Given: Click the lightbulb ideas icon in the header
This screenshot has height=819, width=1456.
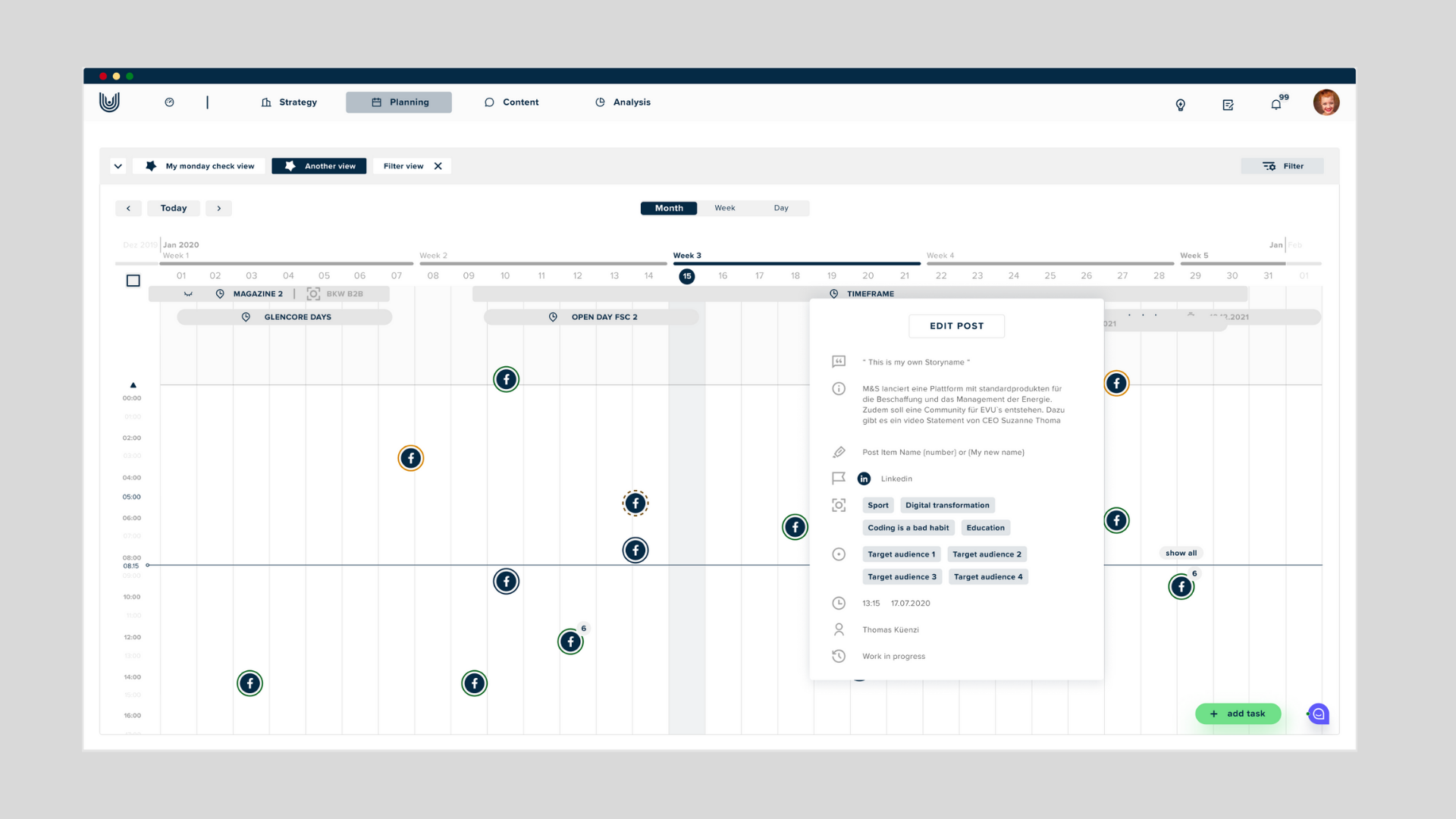Looking at the screenshot, I should click(1180, 105).
